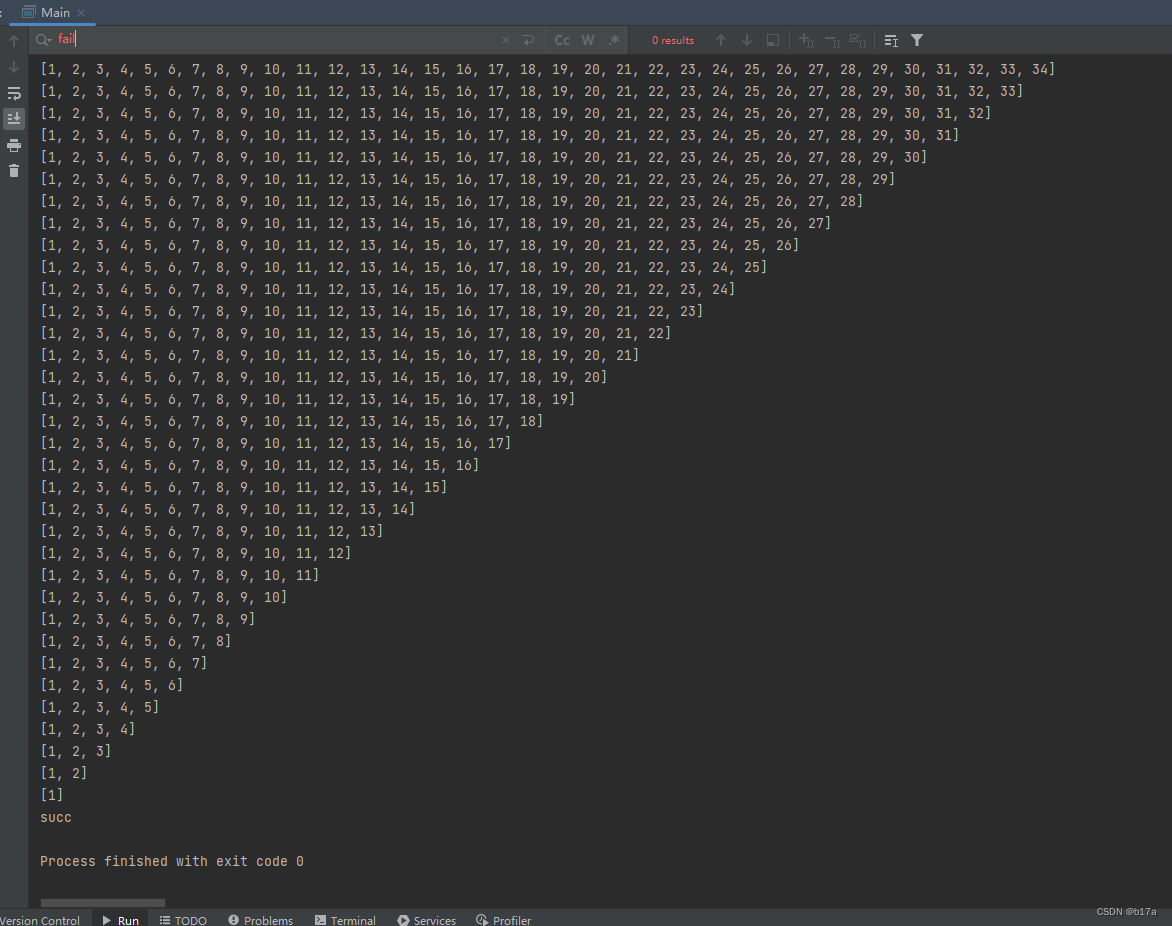Screen dimensions: 1172x926
Task: Clear the search field text
Action: point(506,40)
